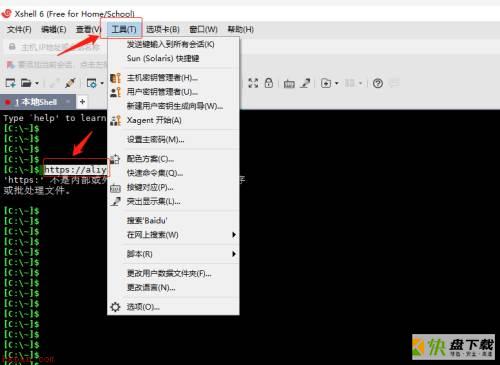This screenshot has width=500, height=365.
Task: Click the 配色方案 palette menu icon
Action: [x=115, y=159]
